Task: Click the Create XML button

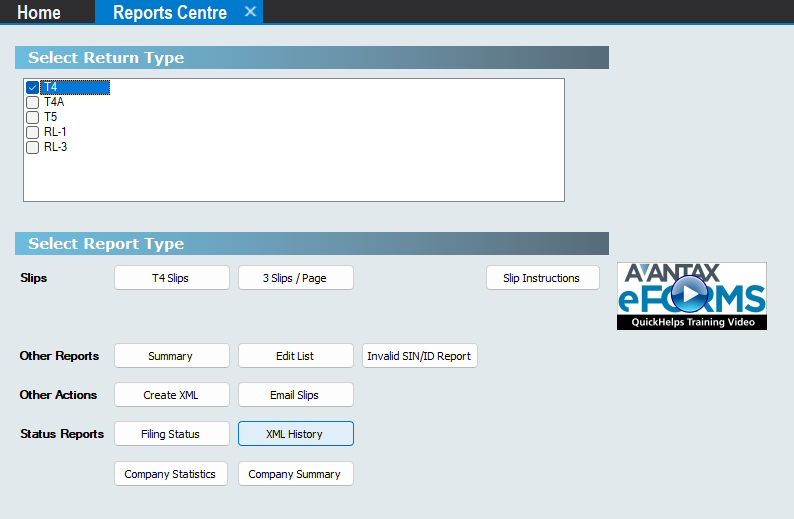Action: coord(172,395)
